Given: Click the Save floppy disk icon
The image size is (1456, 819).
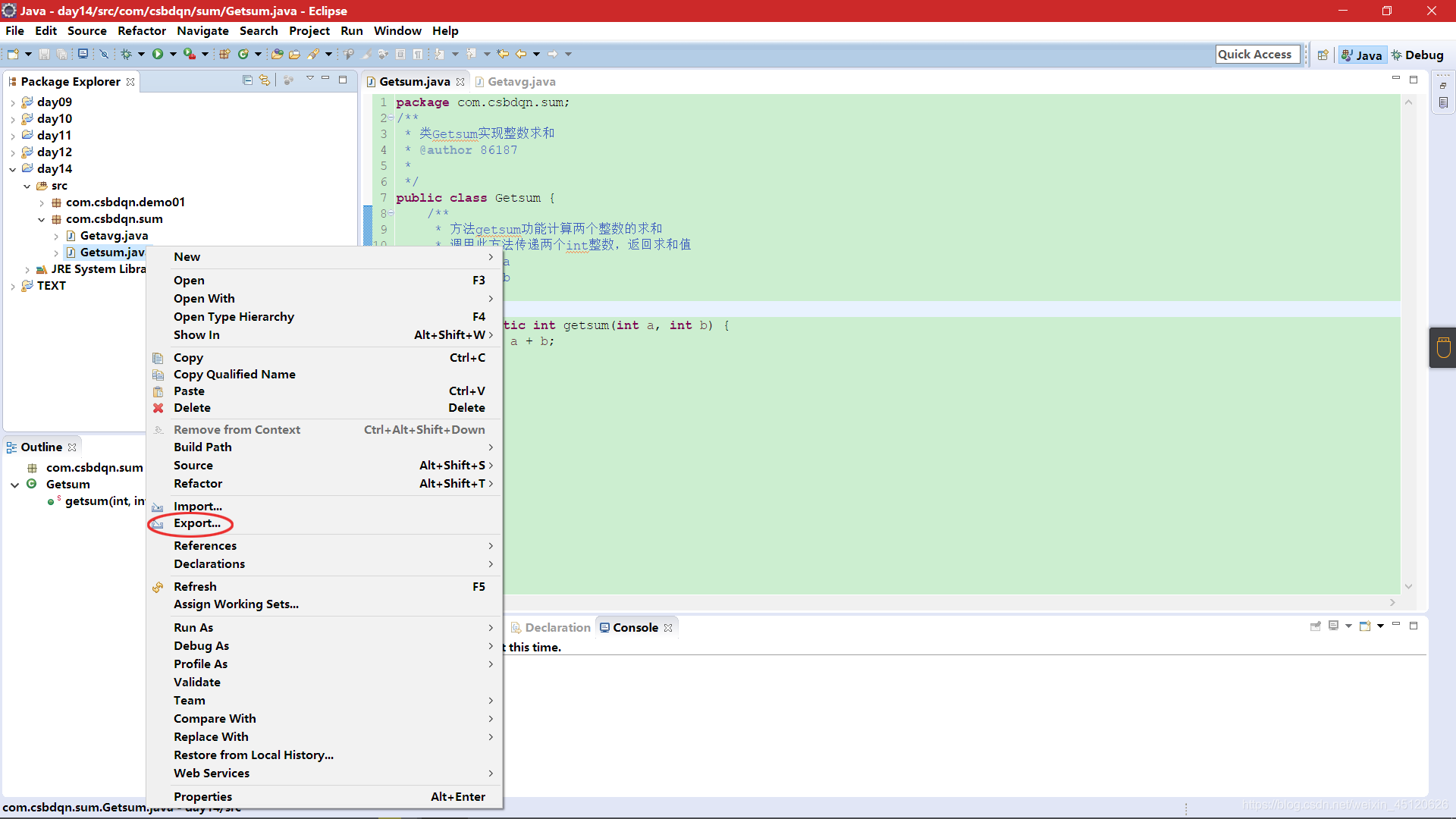Looking at the screenshot, I should point(44,54).
